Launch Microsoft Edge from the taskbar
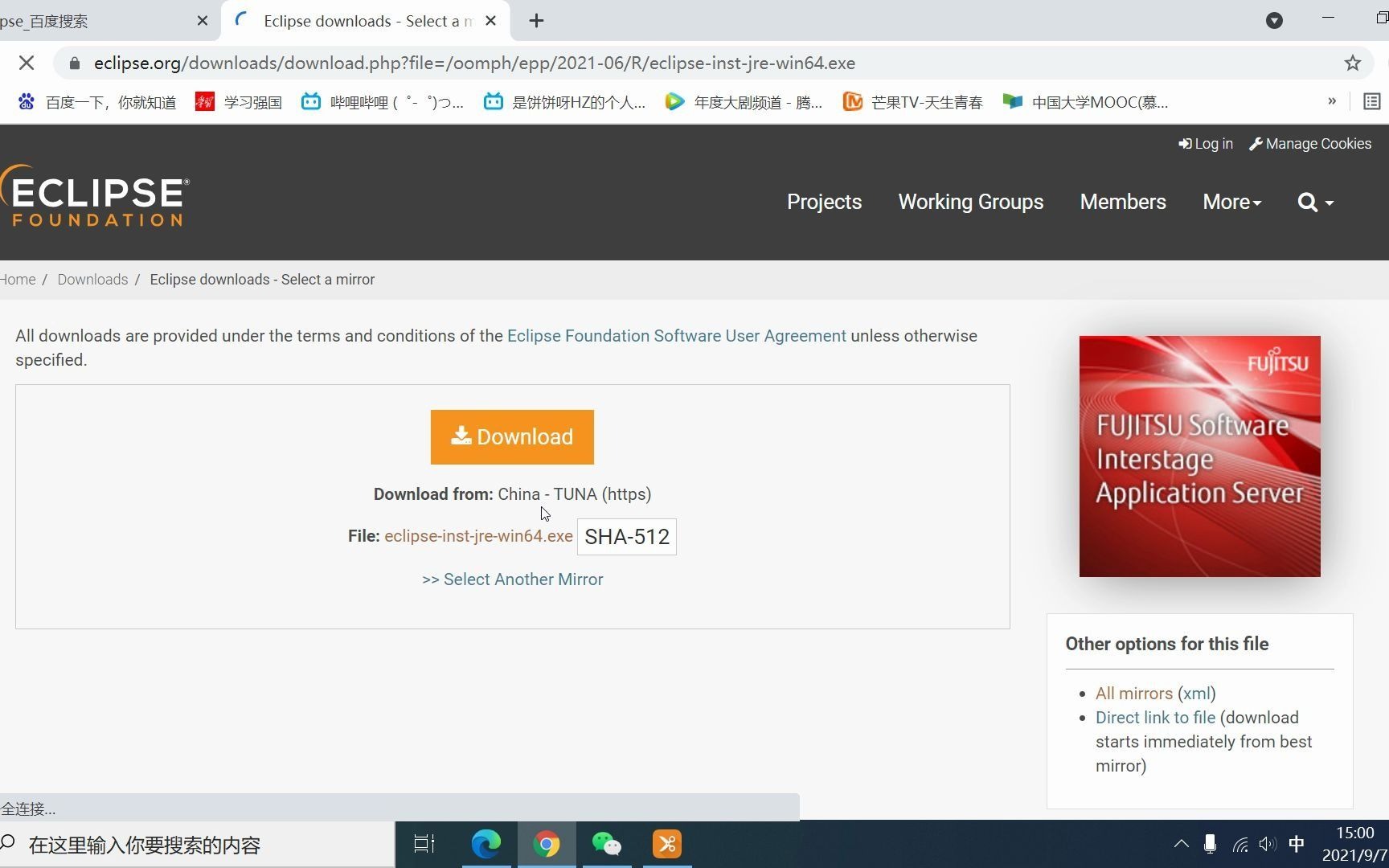The height and width of the screenshot is (868, 1389). [x=486, y=844]
